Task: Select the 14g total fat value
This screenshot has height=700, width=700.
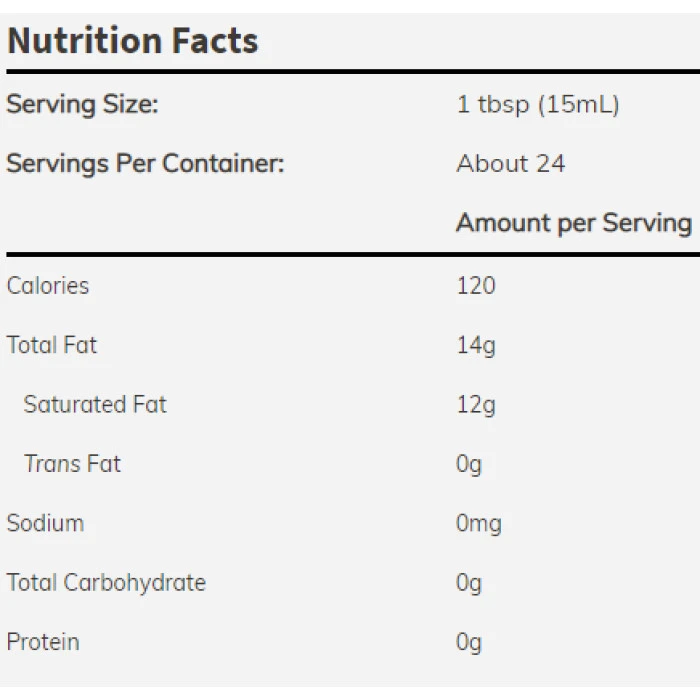Action: click(475, 345)
